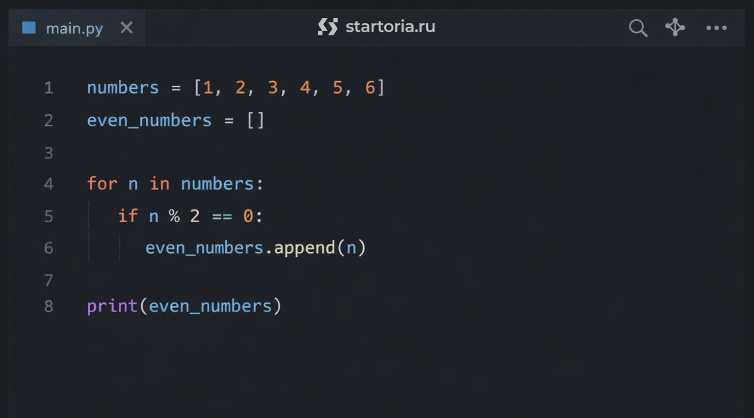Open the search magnifier icon

point(638,28)
